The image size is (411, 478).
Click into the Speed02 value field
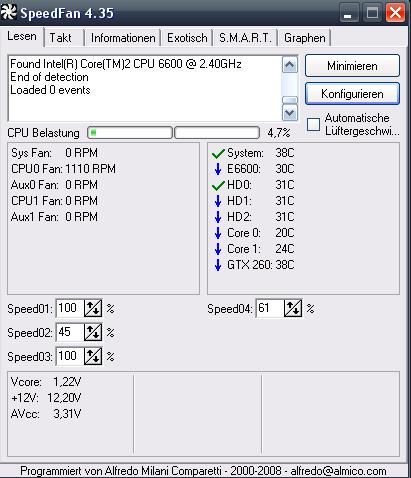tap(70, 332)
